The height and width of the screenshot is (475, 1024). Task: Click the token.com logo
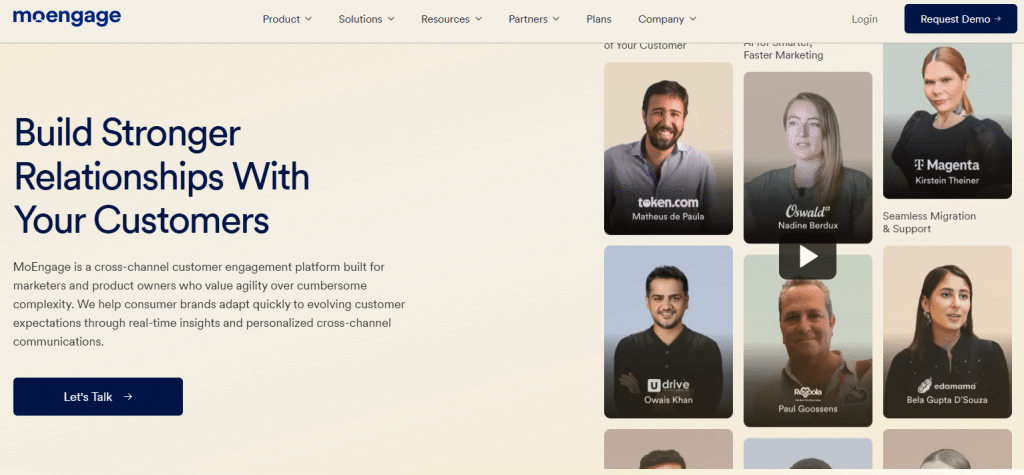coord(668,203)
